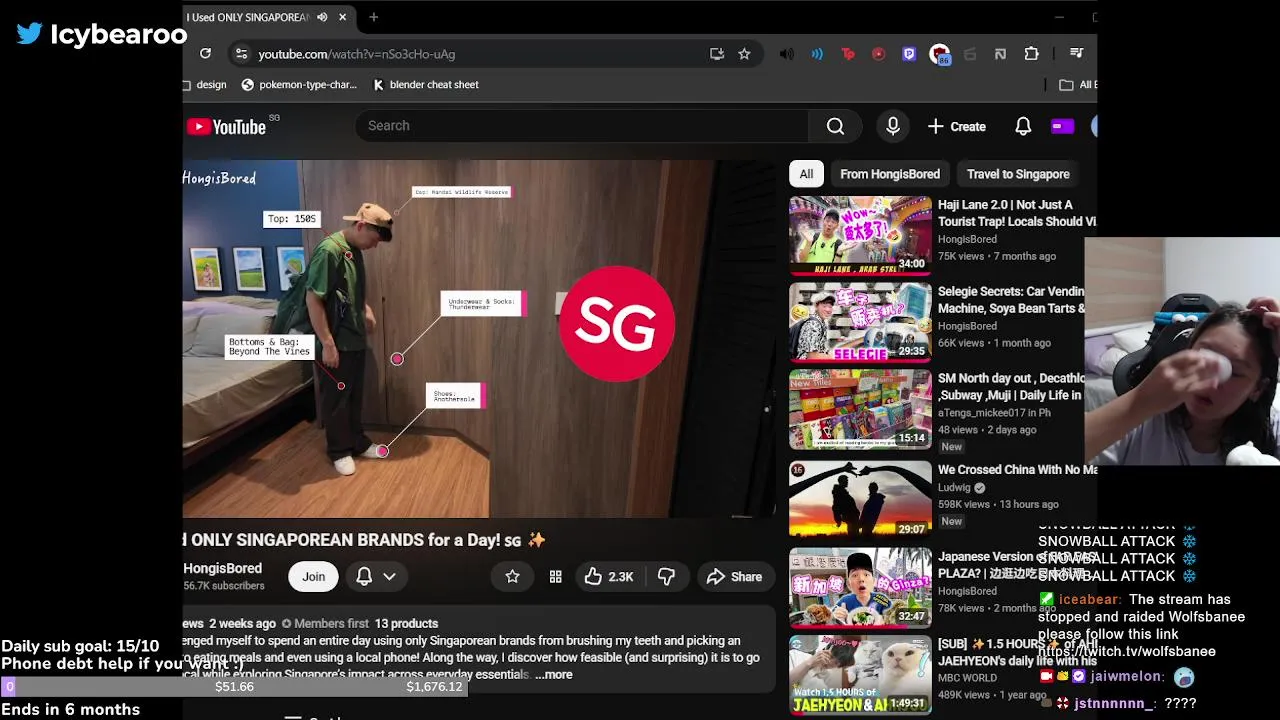This screenshot has width=1280, height=720.
Task: Like the video with 2.3K thumbs up
Action: (x=609, y=577)
